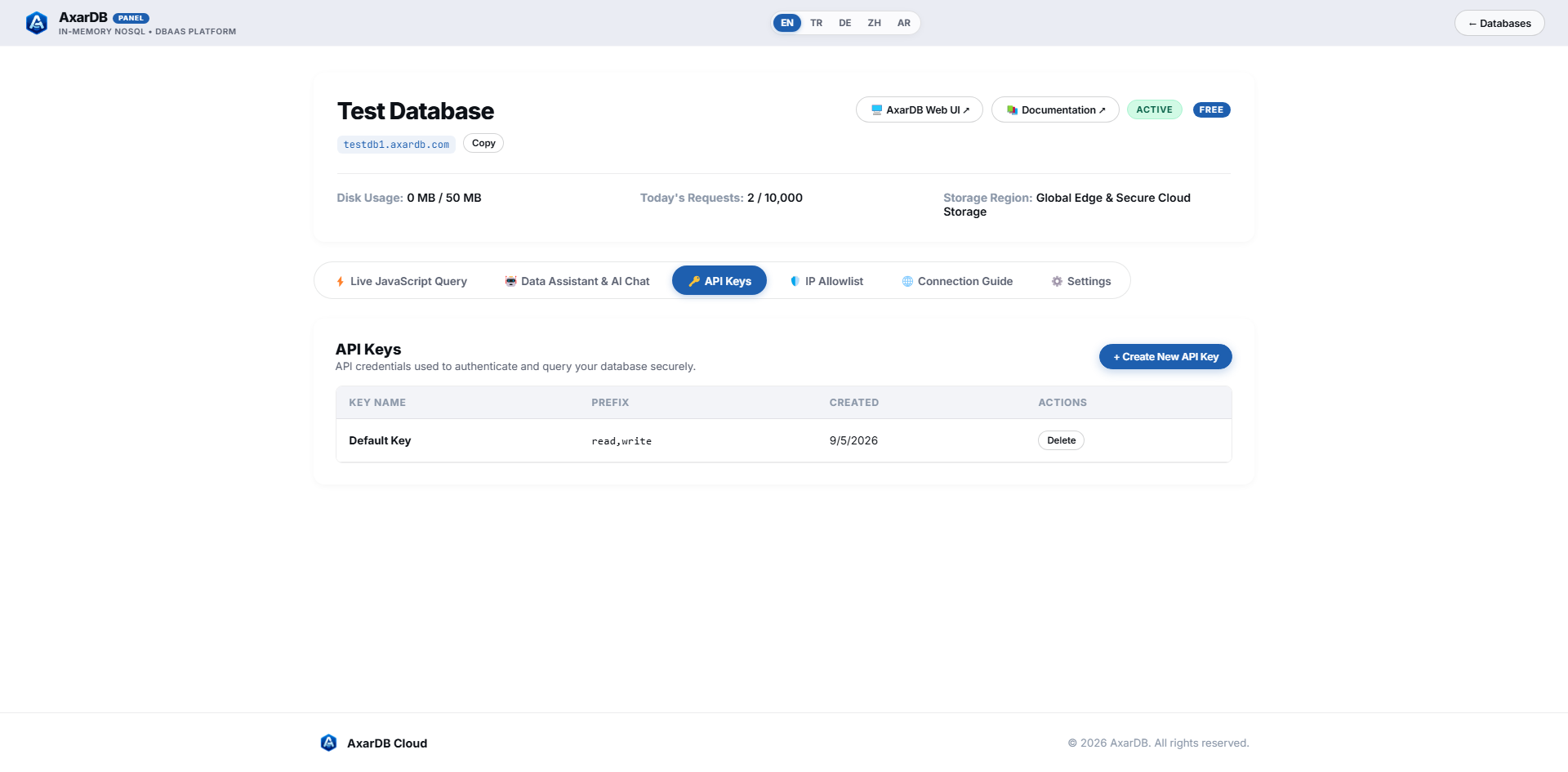Select the API Keys tab
The width and height of the screenshot is (1568, 772).
click(x=719, y=281)
